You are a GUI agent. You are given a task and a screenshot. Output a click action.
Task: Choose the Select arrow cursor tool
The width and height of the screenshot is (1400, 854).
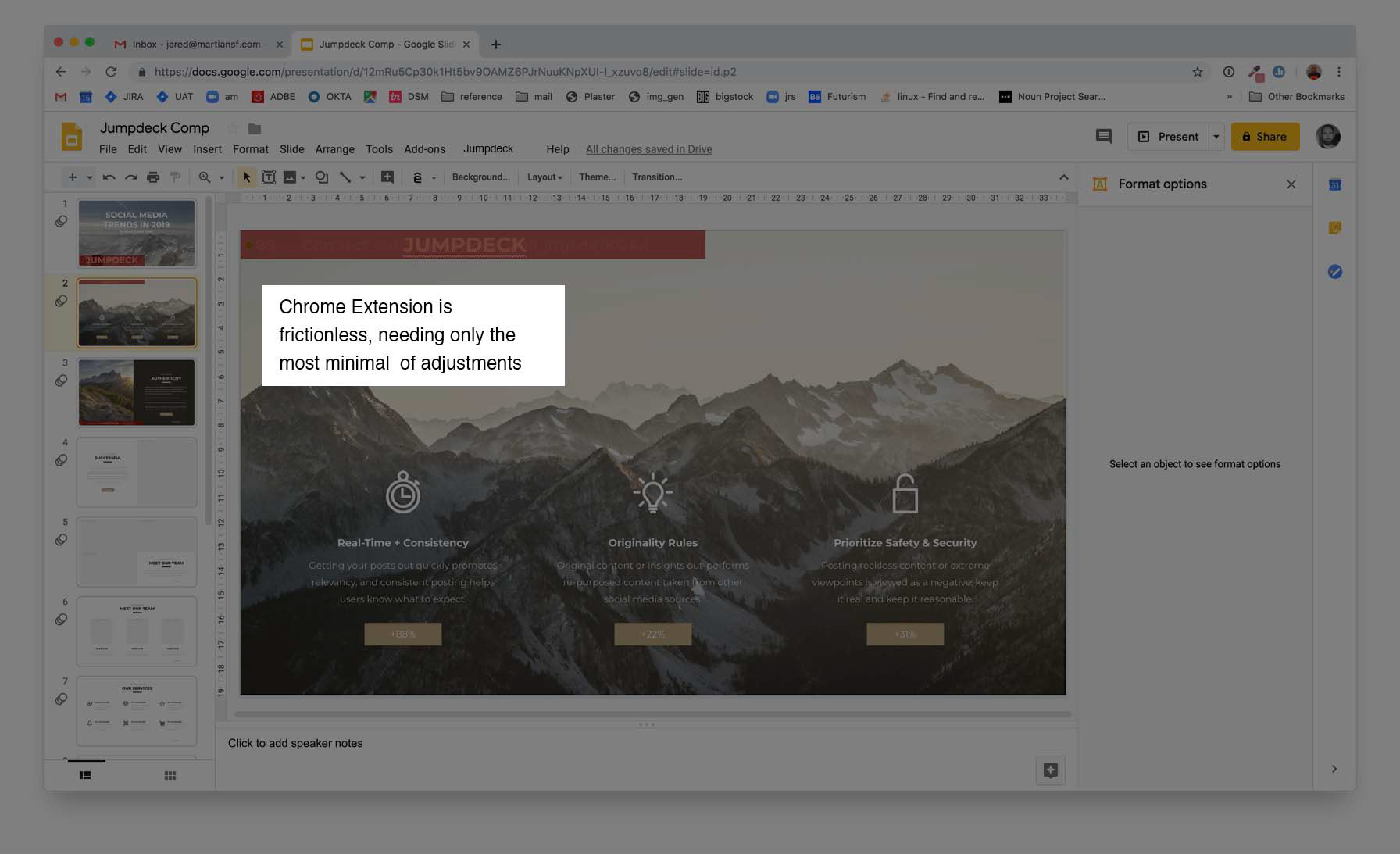coord(246,177)
